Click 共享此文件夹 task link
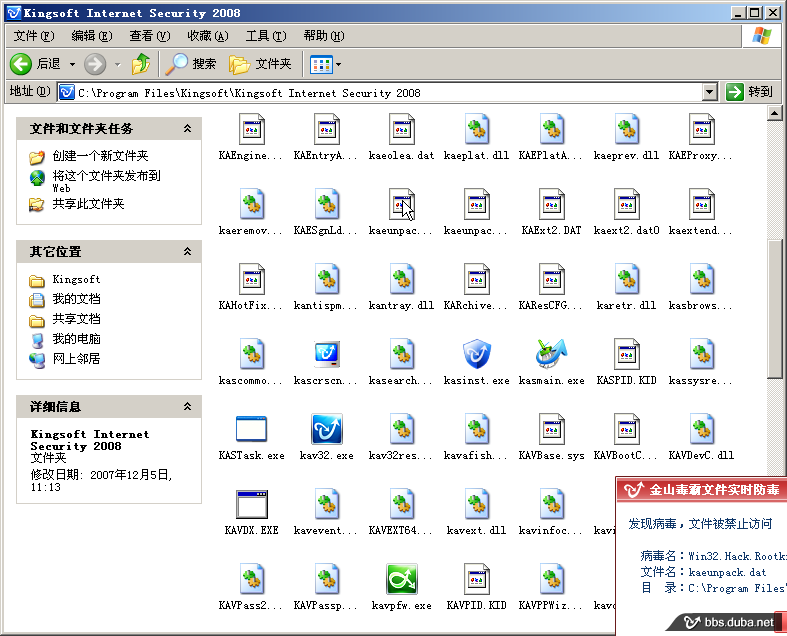The height and width of the screenshot is (636, 787). [88, 204]
